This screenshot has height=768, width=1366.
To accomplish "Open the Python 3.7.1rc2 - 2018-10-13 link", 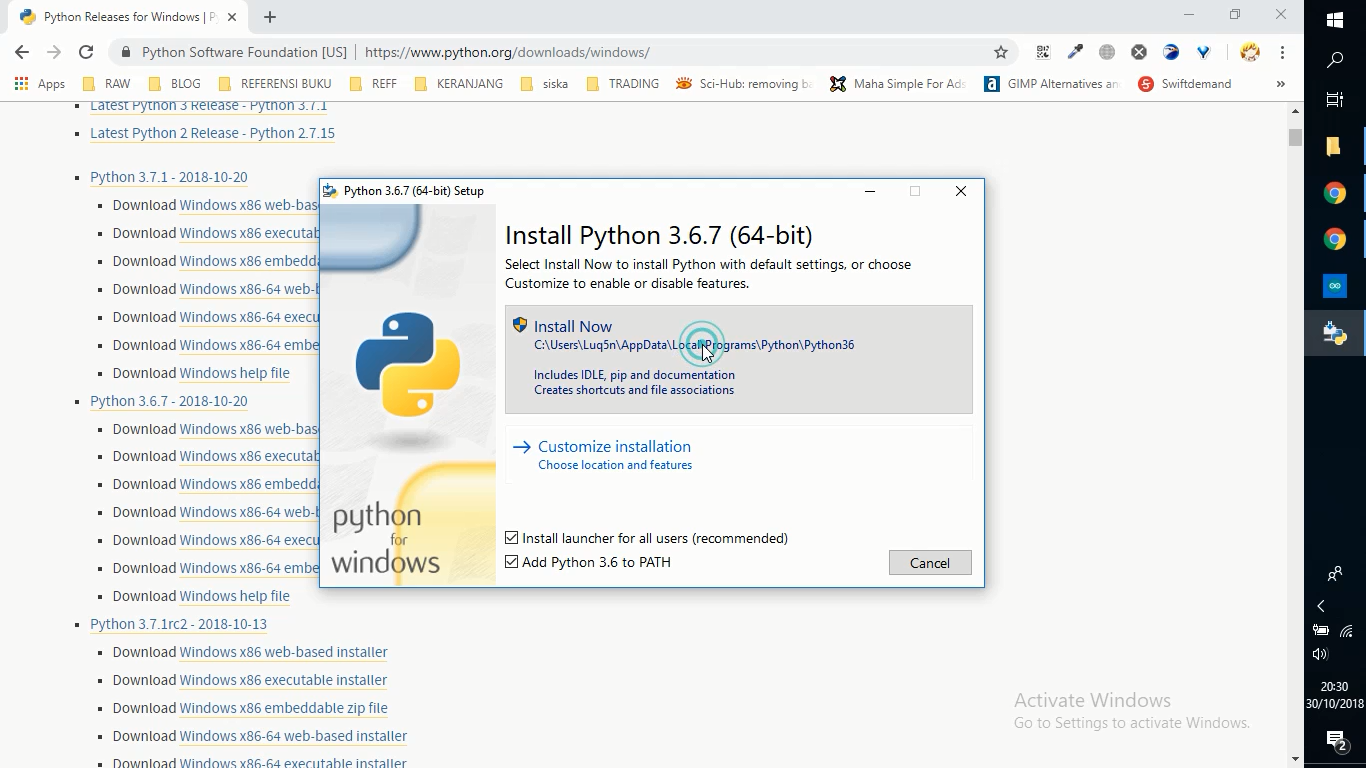I will (178, 624).
